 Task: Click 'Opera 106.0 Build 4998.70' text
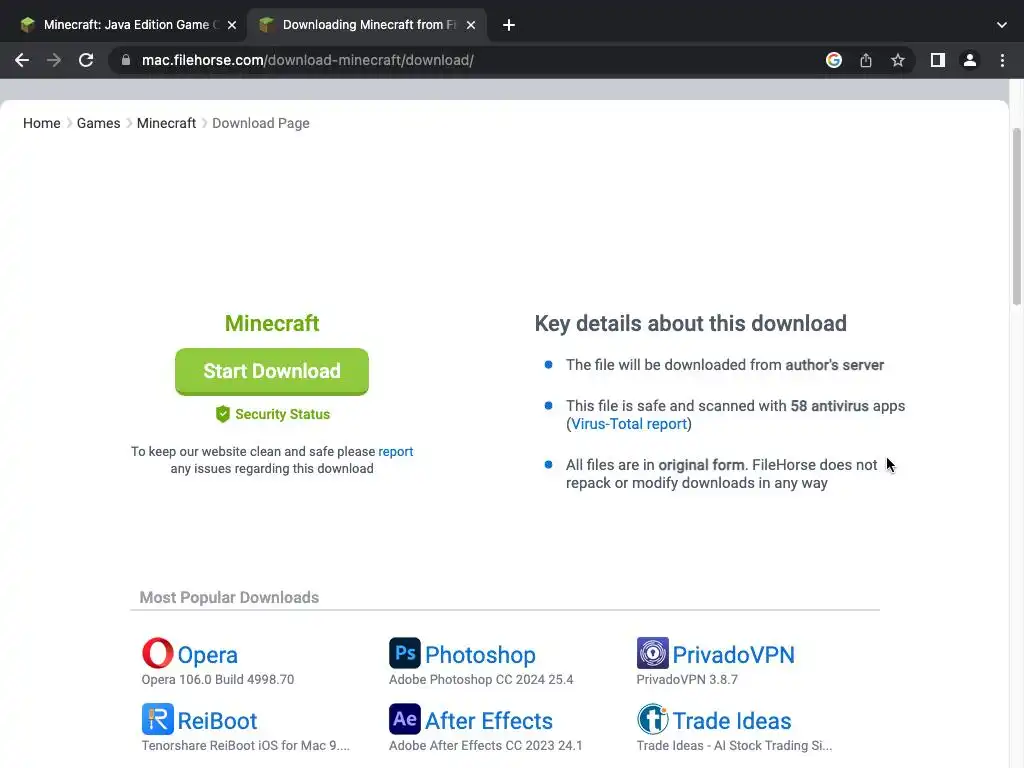pos(217,679)
